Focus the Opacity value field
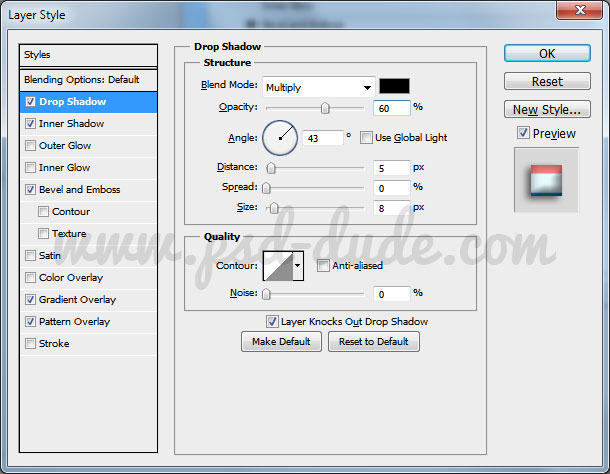This screenshot has height=474, width=610. 392,108
